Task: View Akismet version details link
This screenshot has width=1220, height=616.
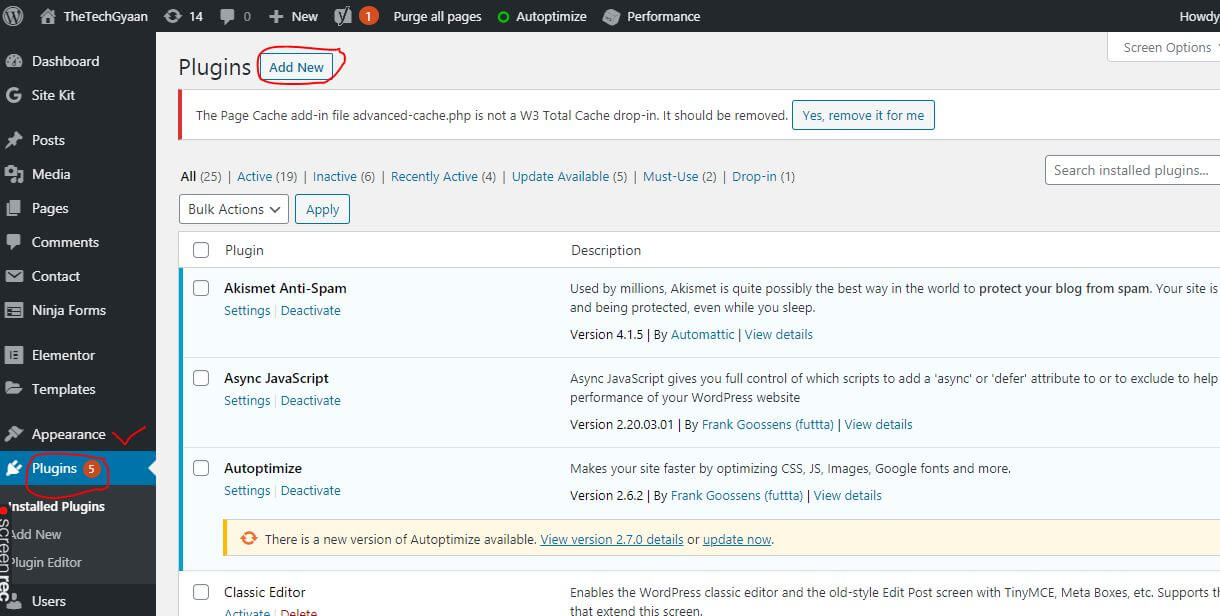Action: 779,334
